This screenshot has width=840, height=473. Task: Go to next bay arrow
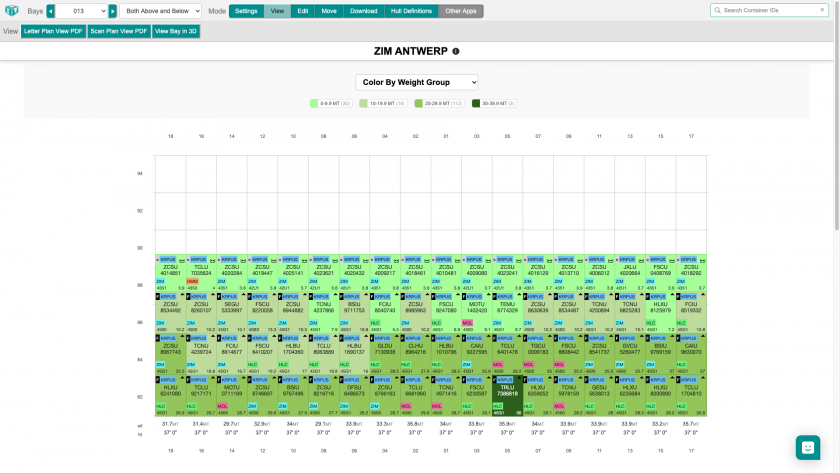pyautogui.click(x=112, y=11)
